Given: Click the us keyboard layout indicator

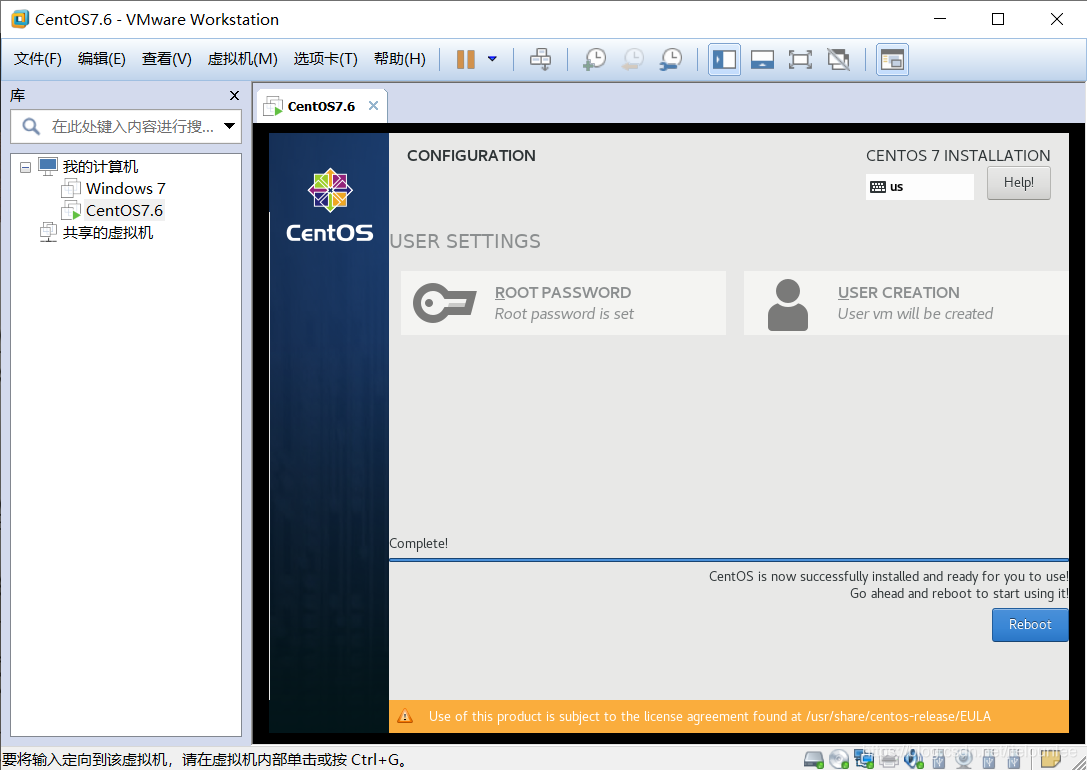Looking at the screenshot, I should 919,186.
